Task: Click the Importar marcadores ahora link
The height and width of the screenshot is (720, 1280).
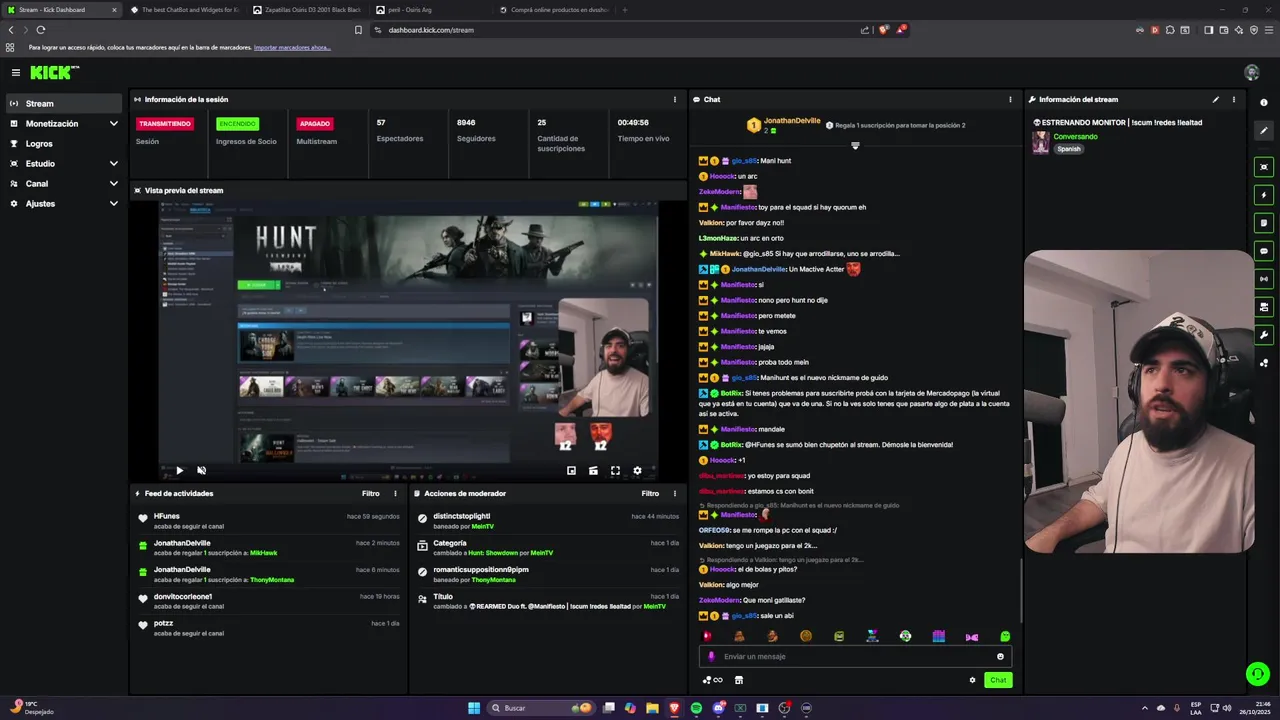Action: [292, 47]
